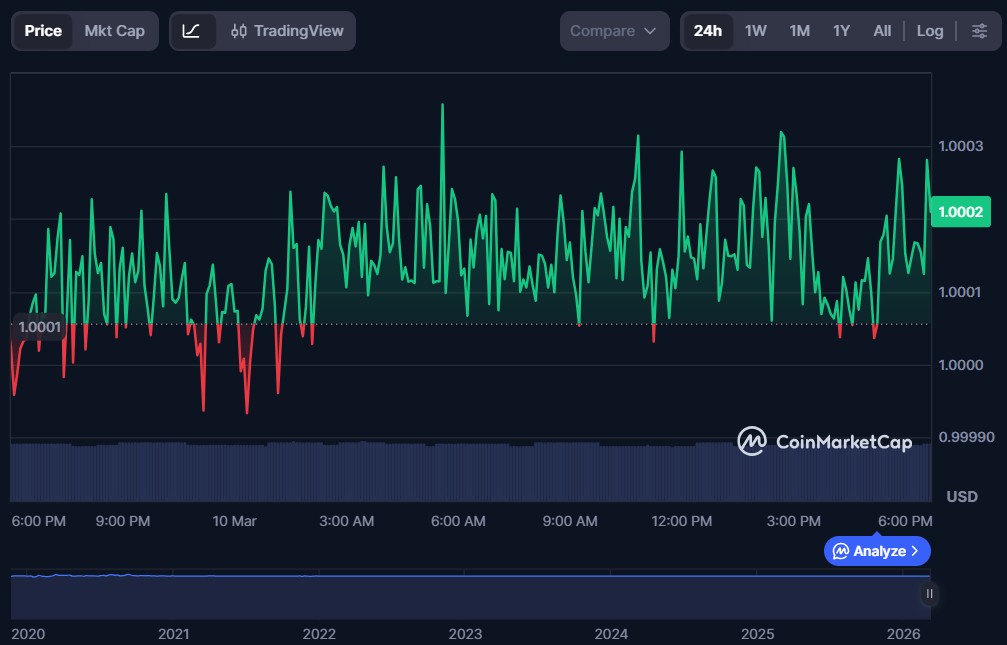Select the 24h time range
The width and height of the screenshot is (1007, 645).
coord(707,31)
